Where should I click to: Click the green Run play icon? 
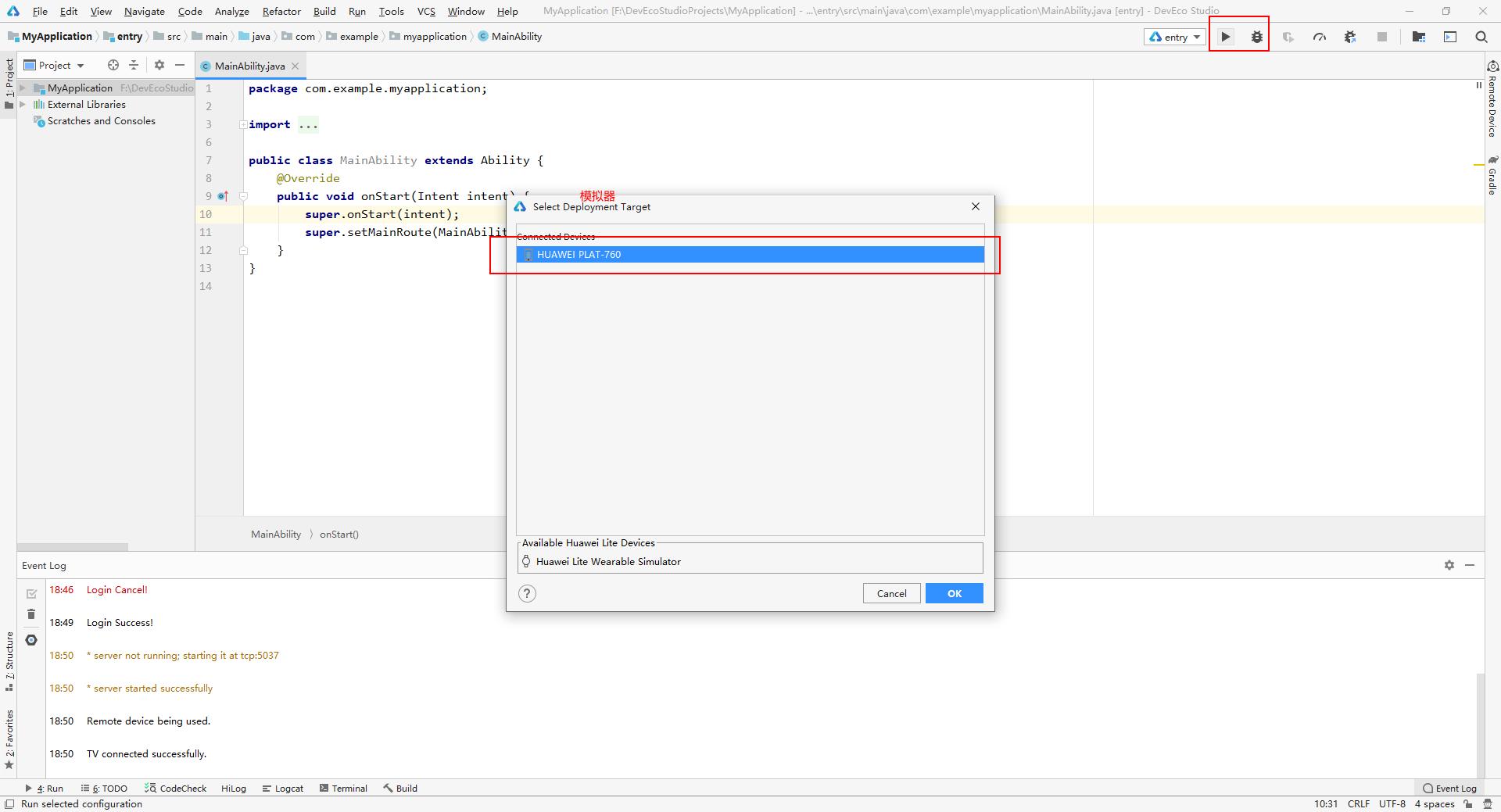click(1226, 37)
